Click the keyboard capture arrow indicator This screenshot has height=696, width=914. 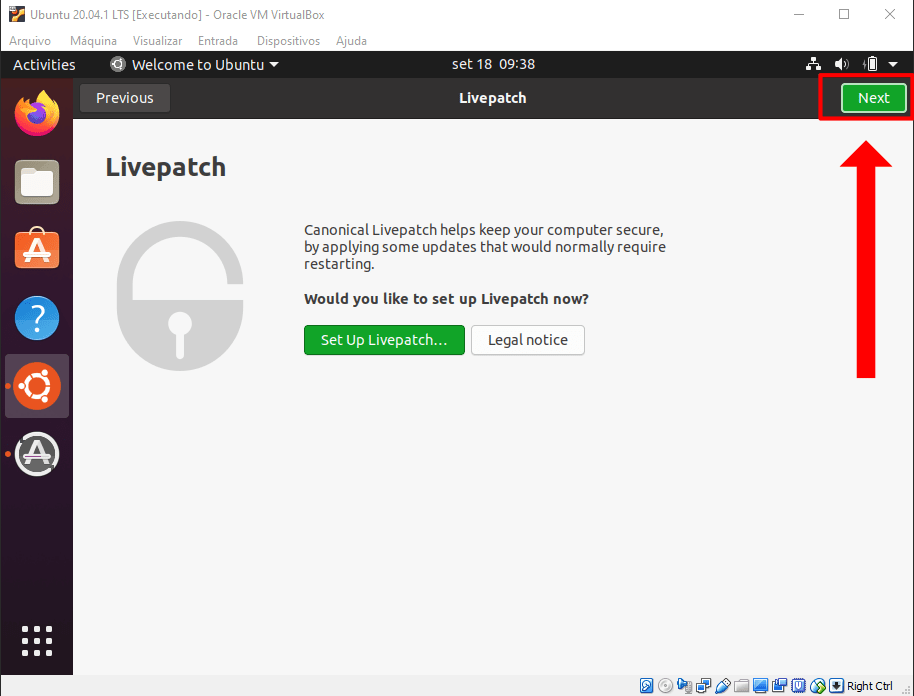(836, 686)
